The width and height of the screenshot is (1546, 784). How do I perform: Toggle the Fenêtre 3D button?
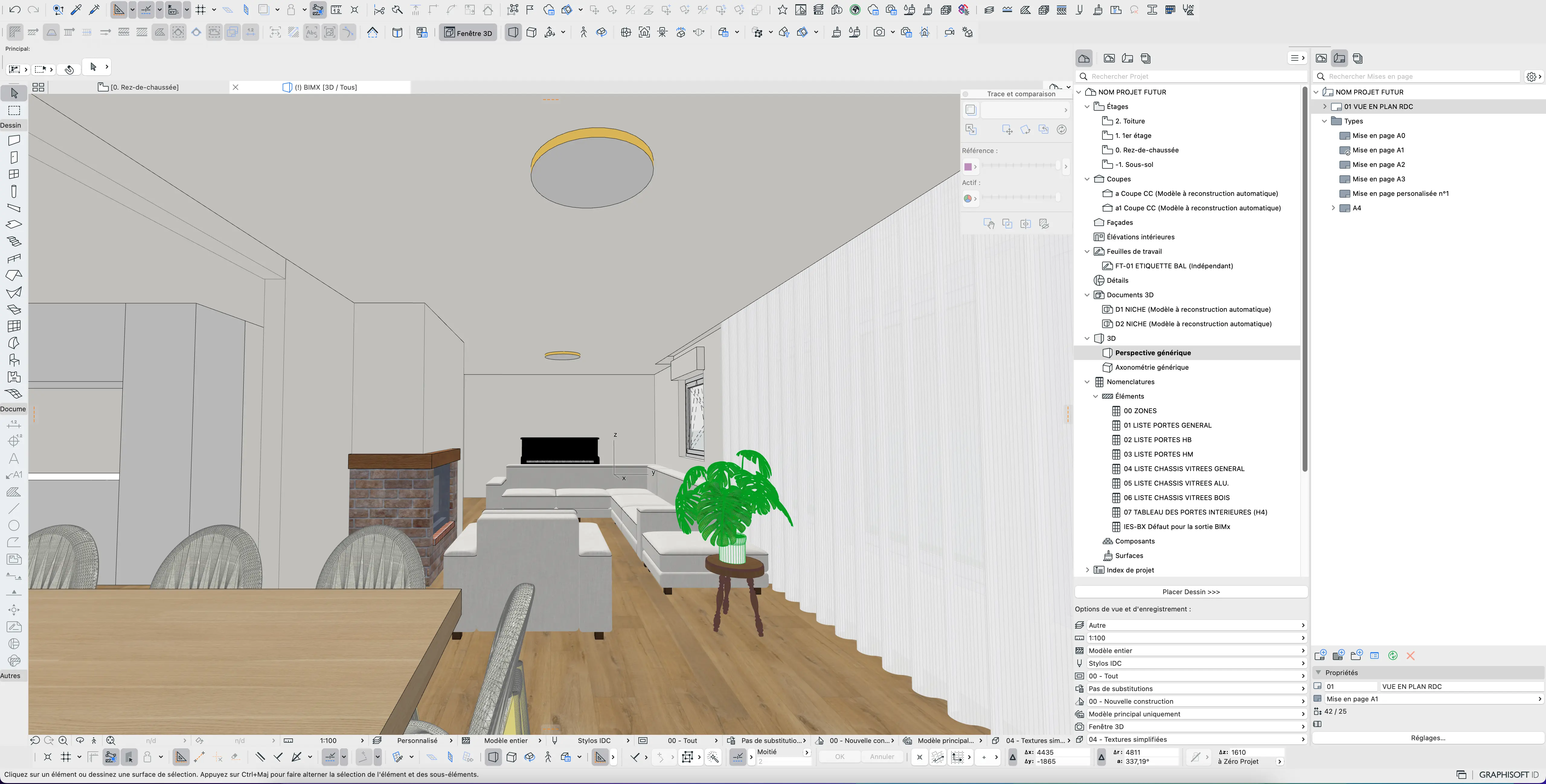coord(468,33)
